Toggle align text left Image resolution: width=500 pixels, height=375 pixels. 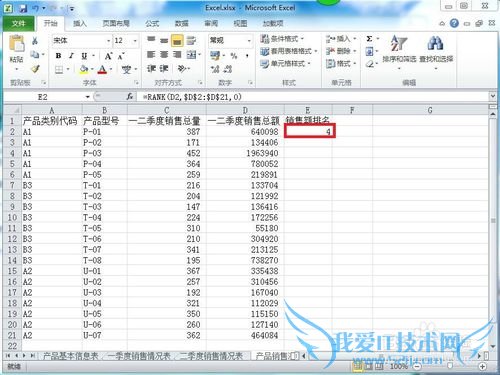[x=151, y=54]
